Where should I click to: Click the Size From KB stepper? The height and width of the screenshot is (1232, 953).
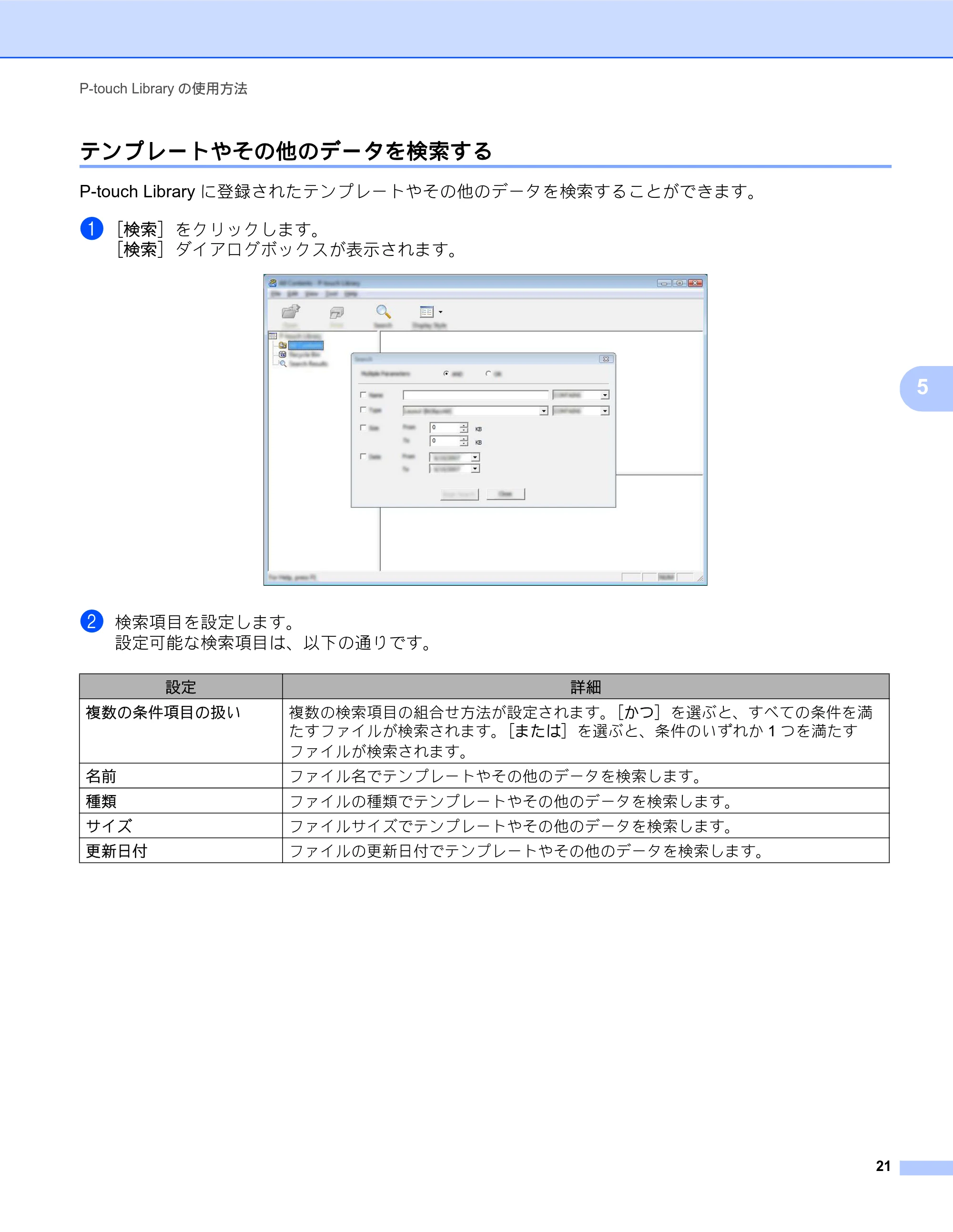pos(464,428)
